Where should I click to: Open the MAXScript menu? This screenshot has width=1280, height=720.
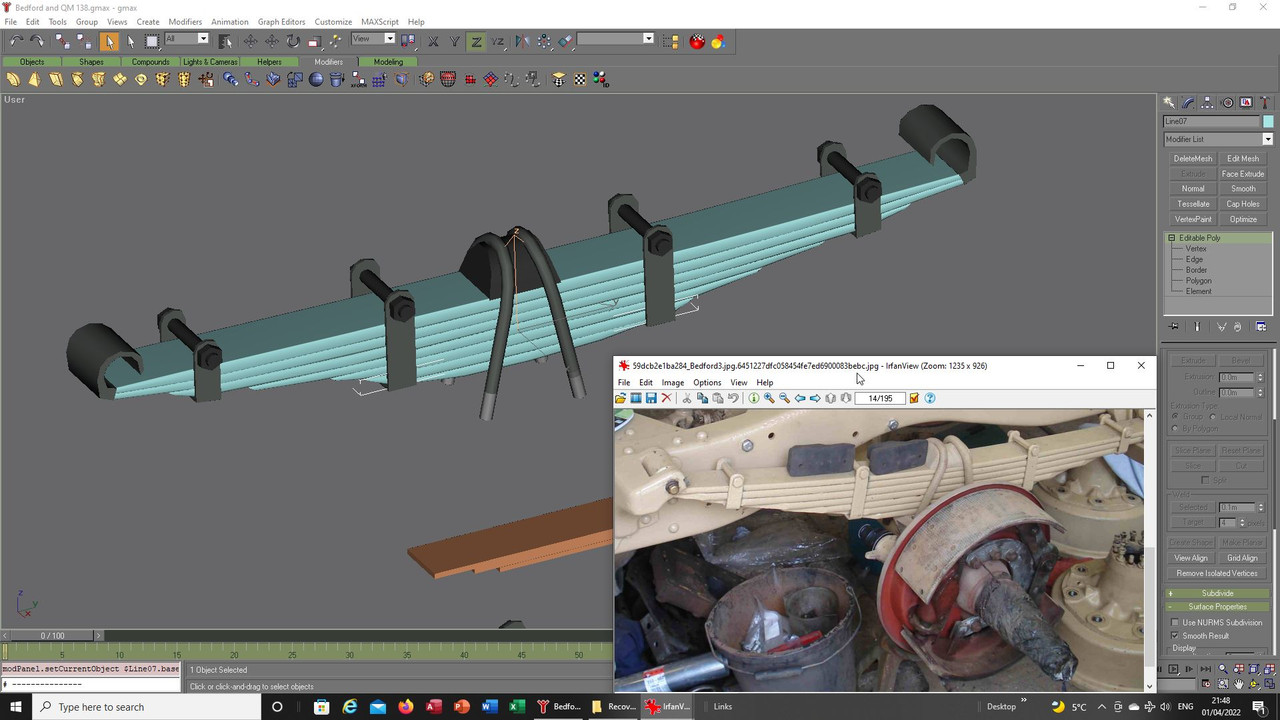[x=379, y=21]
